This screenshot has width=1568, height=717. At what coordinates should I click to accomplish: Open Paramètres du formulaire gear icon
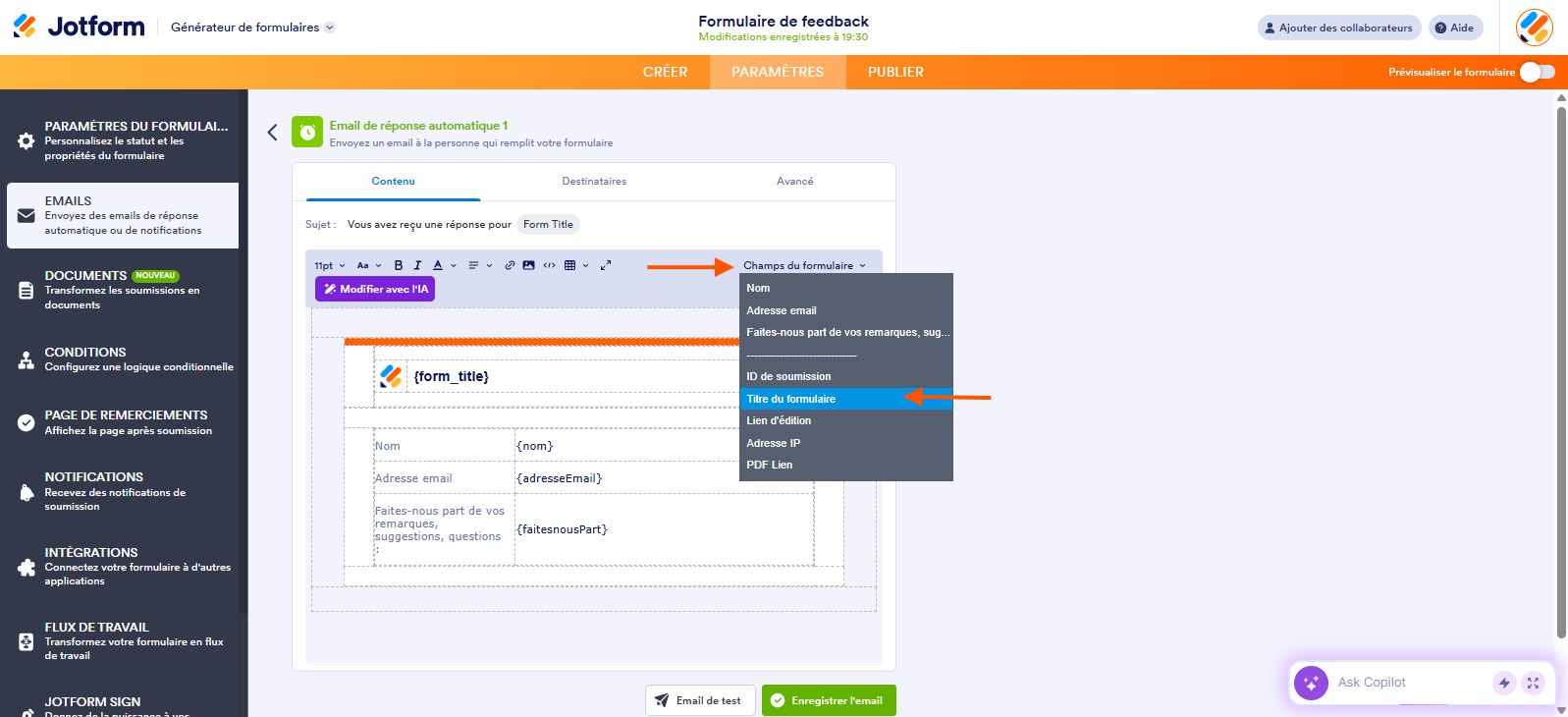[27, 140]
